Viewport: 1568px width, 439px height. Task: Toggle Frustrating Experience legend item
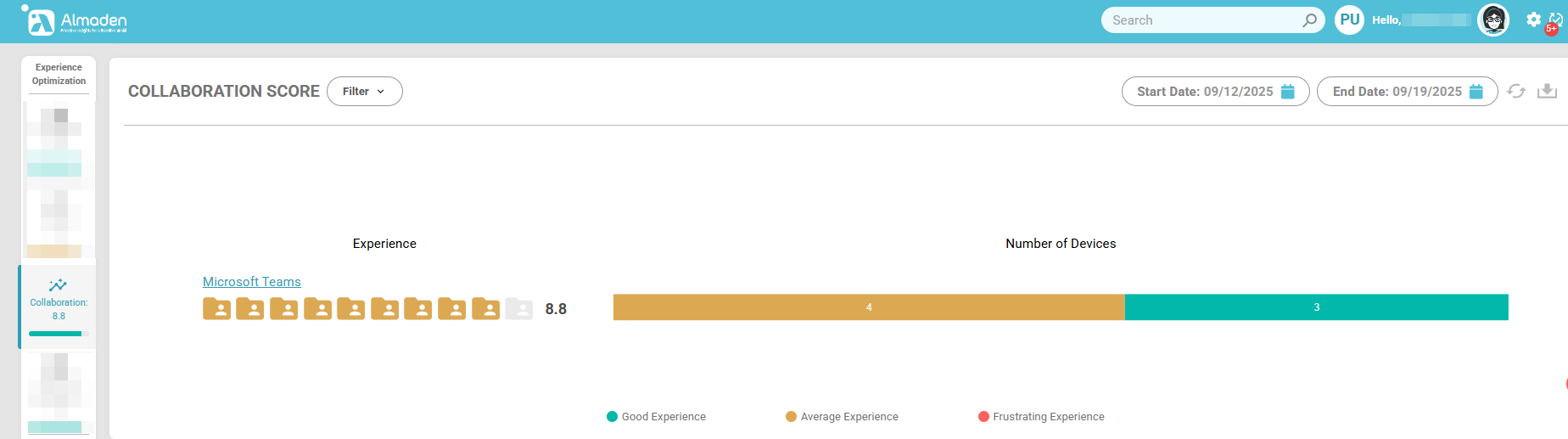1041,417
